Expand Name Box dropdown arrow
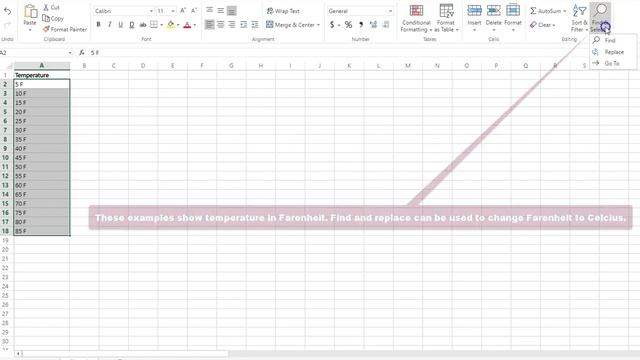640x360 pixels. click(x=70, y=53)
